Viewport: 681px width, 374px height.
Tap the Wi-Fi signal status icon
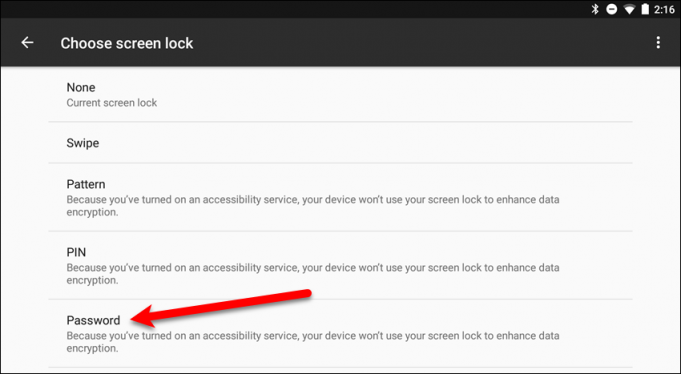pyautogui.click(x=629, y=9)
